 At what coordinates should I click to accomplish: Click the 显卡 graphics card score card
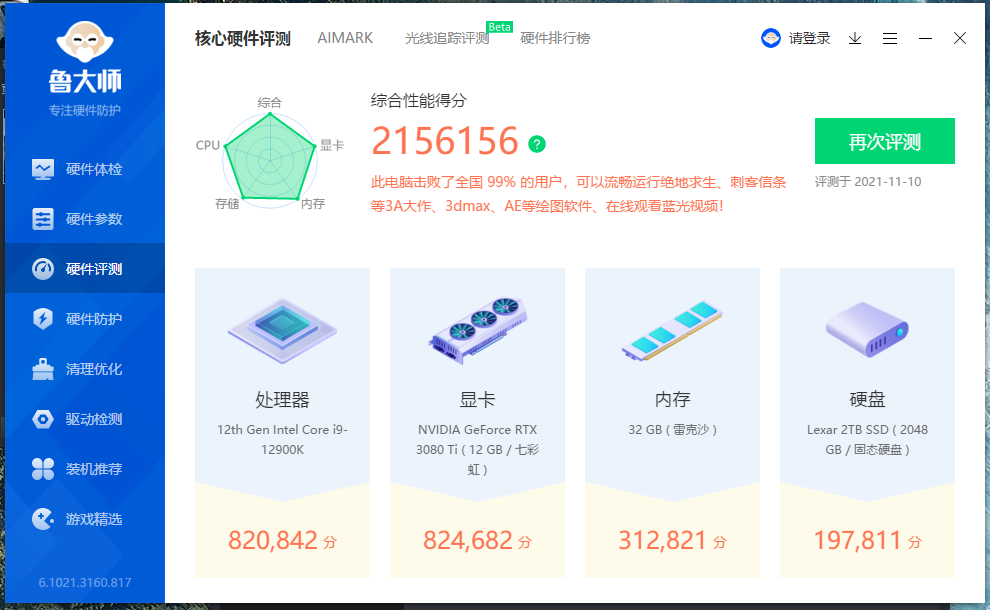coord(477,422)
